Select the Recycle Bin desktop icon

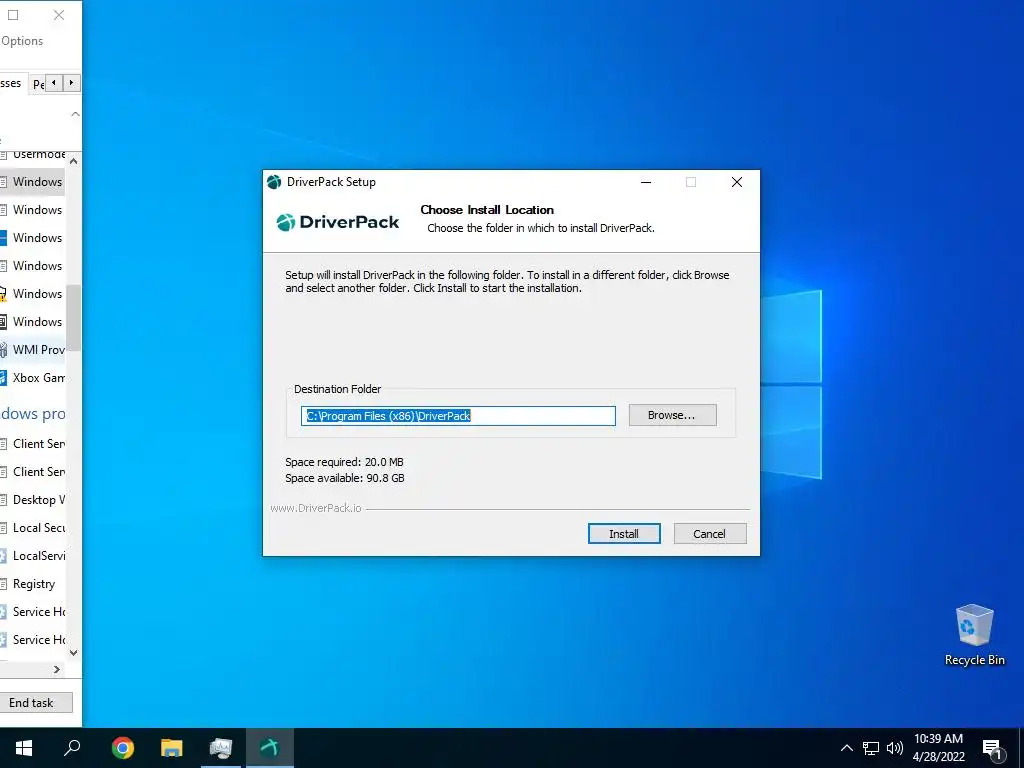click(x=974, y=634)
